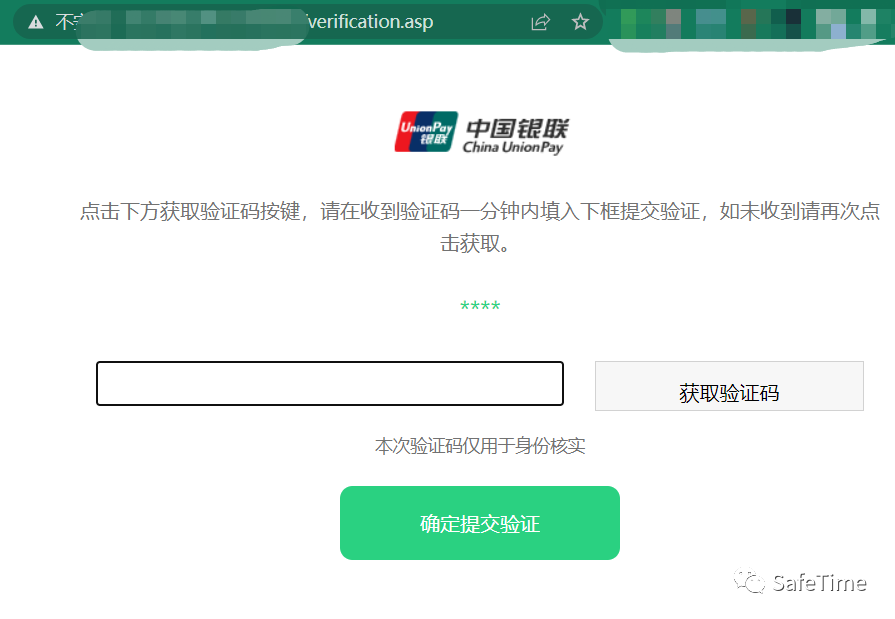The height and width of the screenshot is (619, 895).
Task: Bookmark this page with the star icon
Action: (x=580, y=22)
